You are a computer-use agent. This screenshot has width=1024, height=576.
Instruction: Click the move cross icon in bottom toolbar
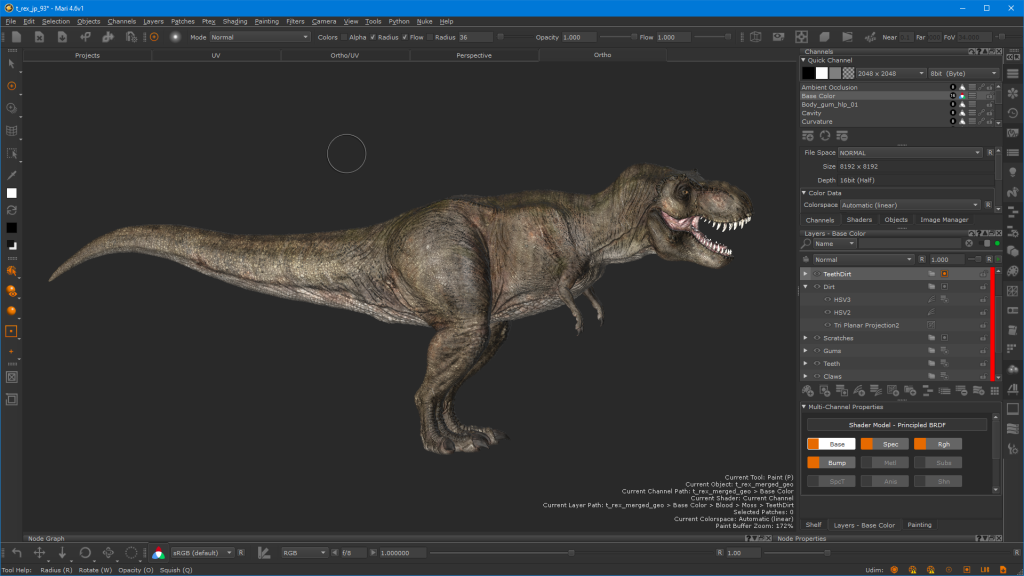coord(39,552)
